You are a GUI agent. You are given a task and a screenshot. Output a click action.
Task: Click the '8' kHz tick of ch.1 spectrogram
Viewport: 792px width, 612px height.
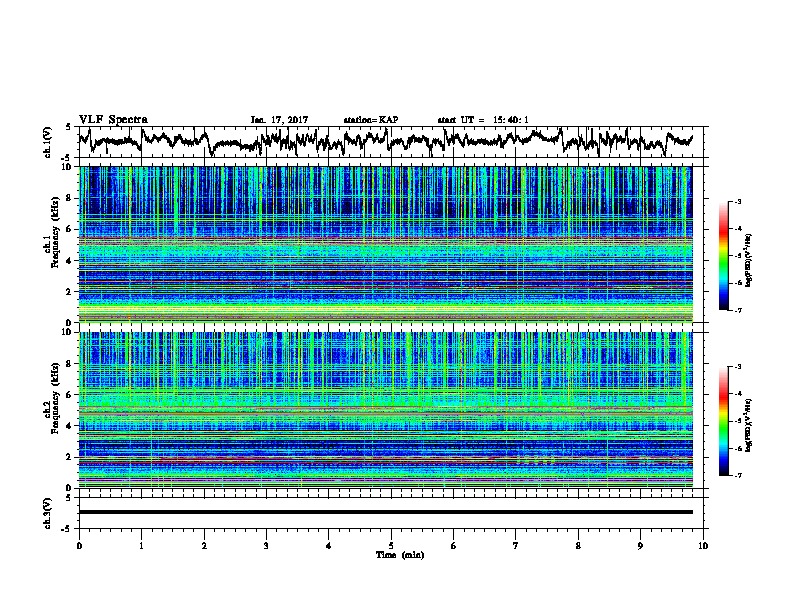(x=70, y=198)
